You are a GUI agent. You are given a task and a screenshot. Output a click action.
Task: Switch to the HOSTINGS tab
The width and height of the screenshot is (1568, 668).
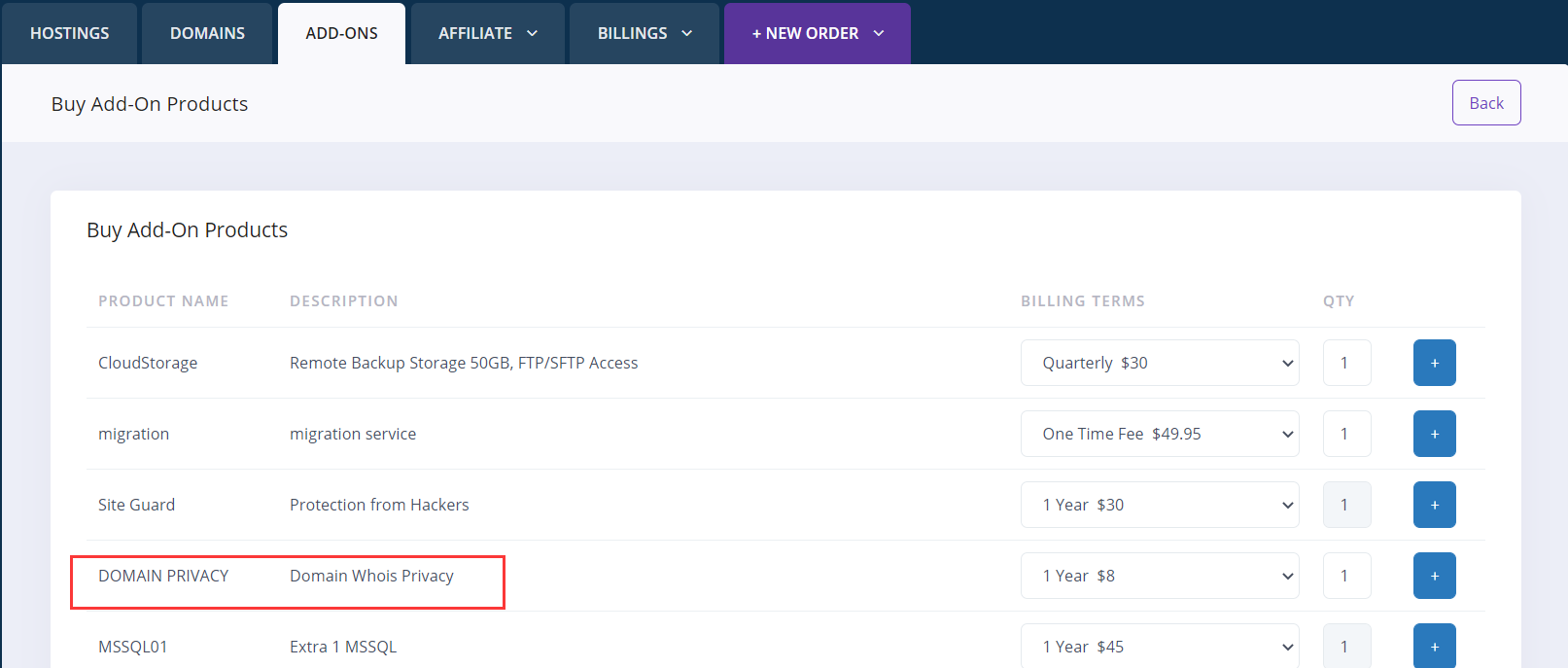(70, 33)
